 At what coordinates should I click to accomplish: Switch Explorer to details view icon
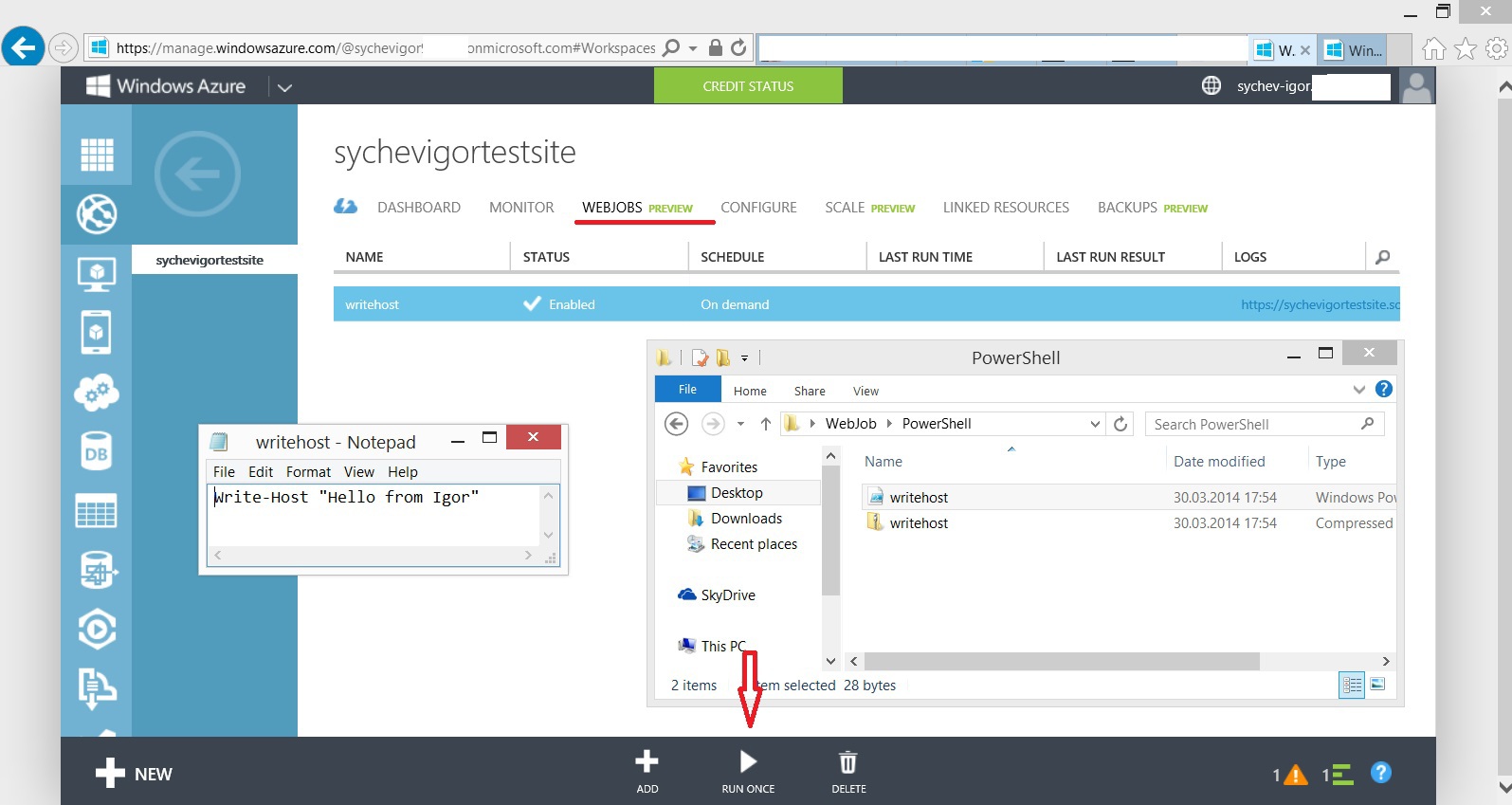coord(1353,685)
